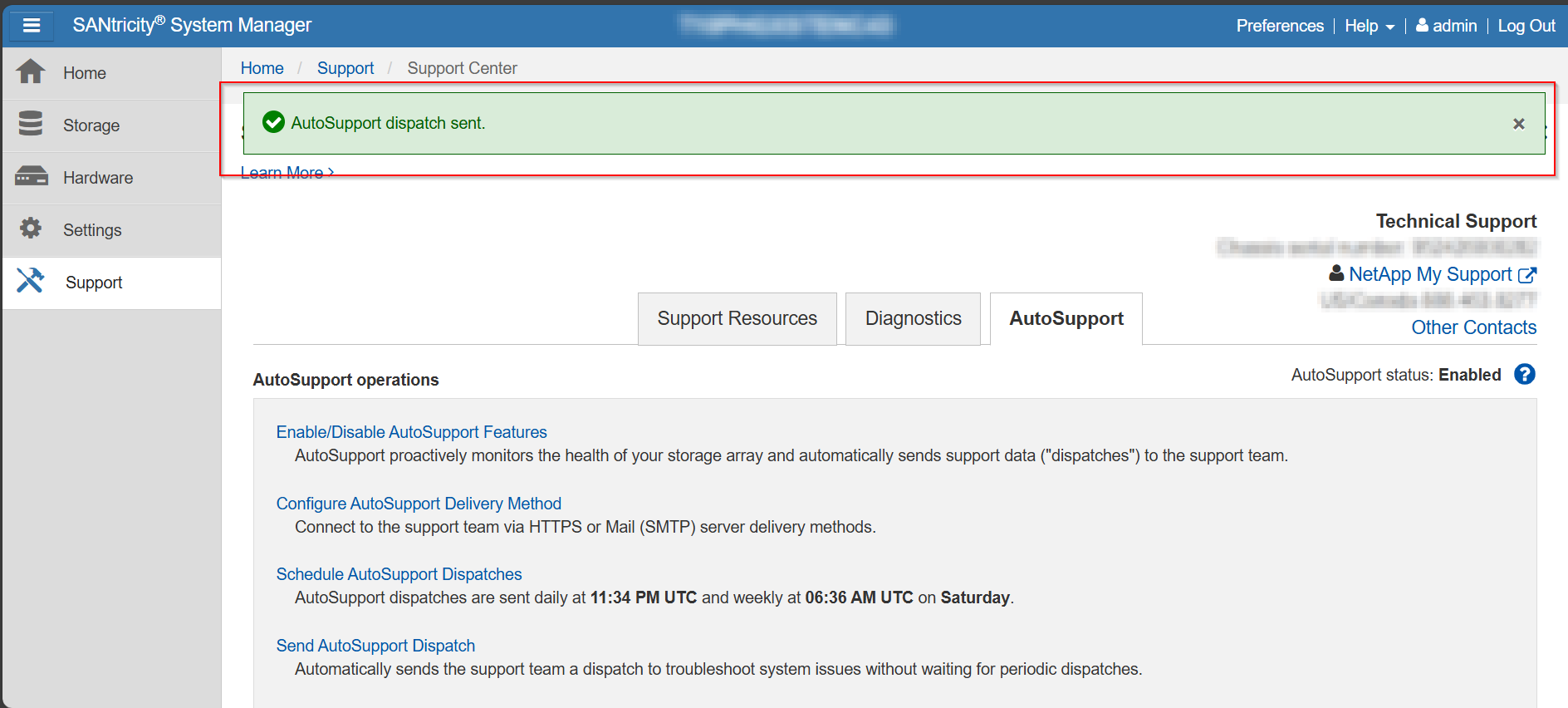Open the admin user menu
This screenshot has width=1568, height=708.
tap(1446, 26)
